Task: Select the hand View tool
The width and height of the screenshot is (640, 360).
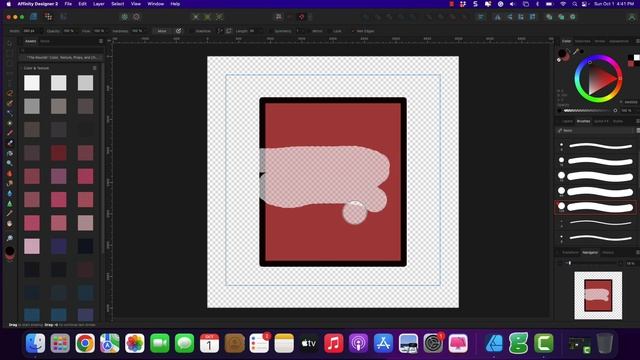Action: point(10,224)
